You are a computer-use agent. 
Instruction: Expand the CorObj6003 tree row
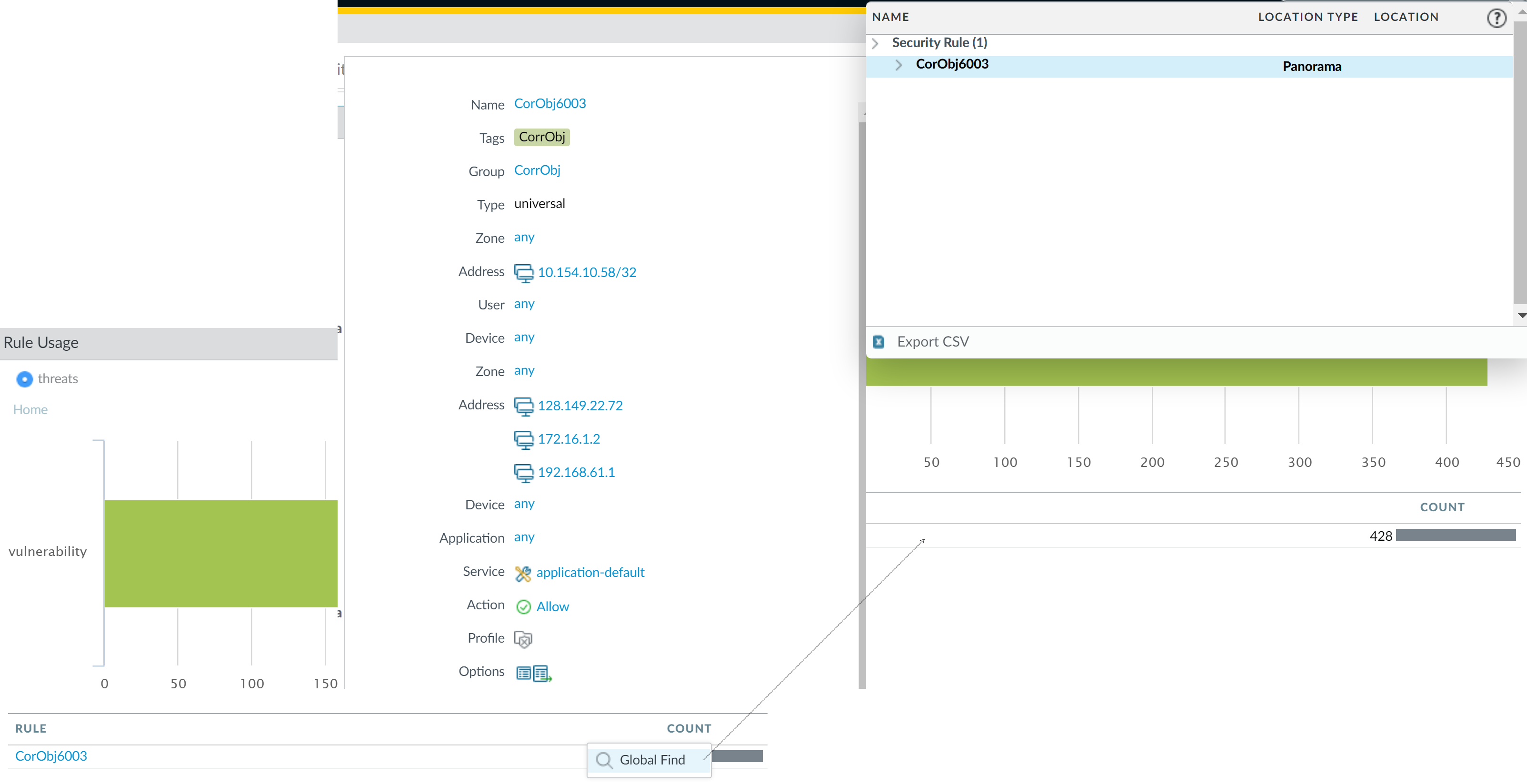898,65
